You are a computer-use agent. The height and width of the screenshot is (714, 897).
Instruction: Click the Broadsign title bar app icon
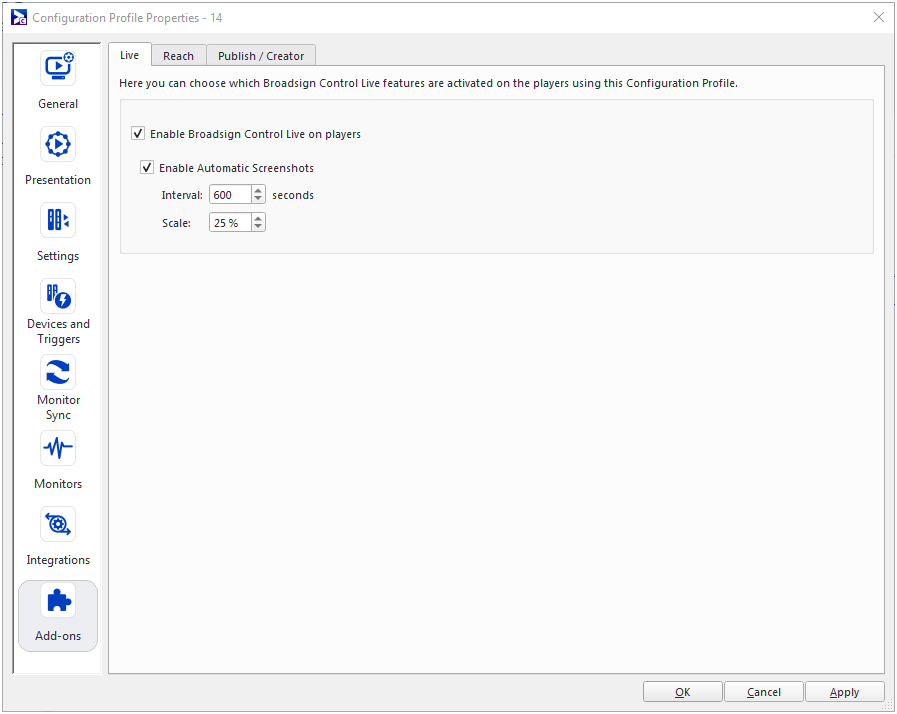tap(19, 17)
